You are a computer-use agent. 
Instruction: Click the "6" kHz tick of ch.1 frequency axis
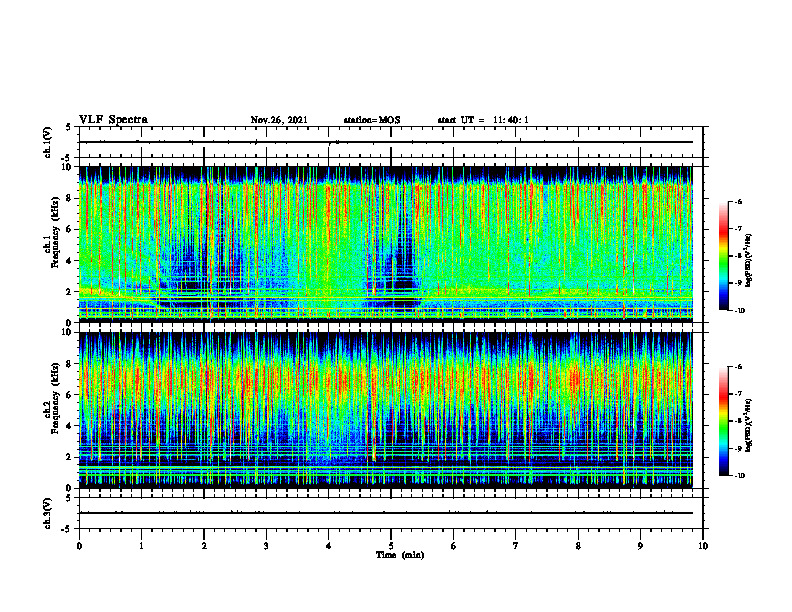(70, 229)
